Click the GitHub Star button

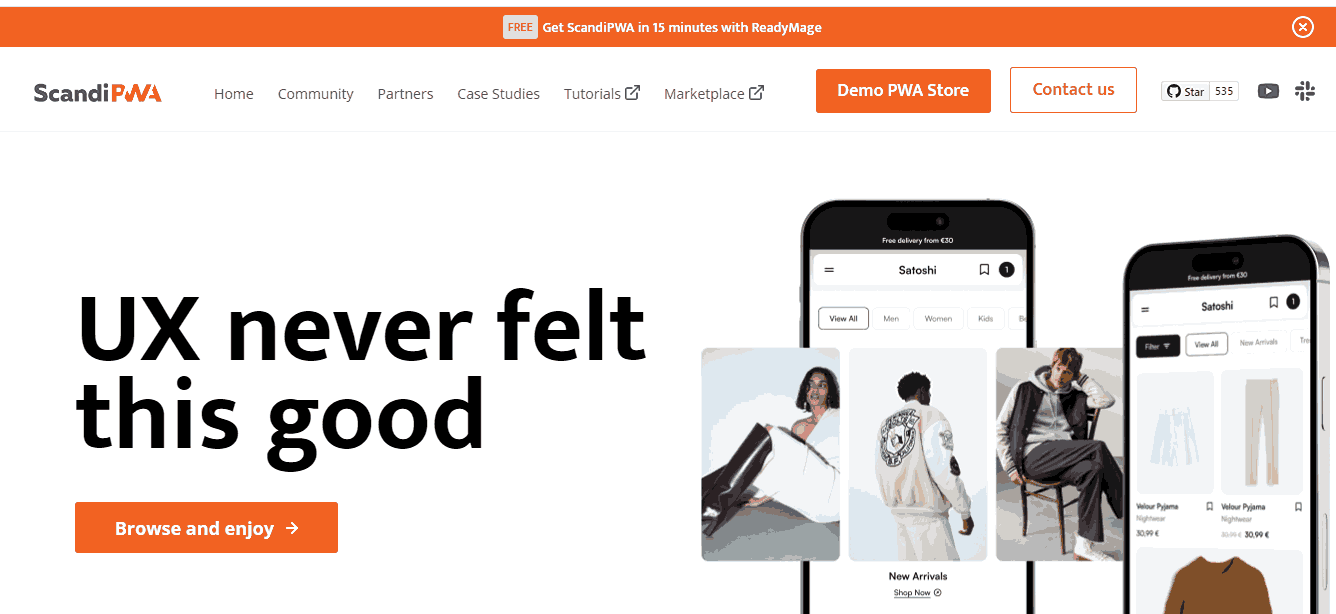tap(1186, 91)
